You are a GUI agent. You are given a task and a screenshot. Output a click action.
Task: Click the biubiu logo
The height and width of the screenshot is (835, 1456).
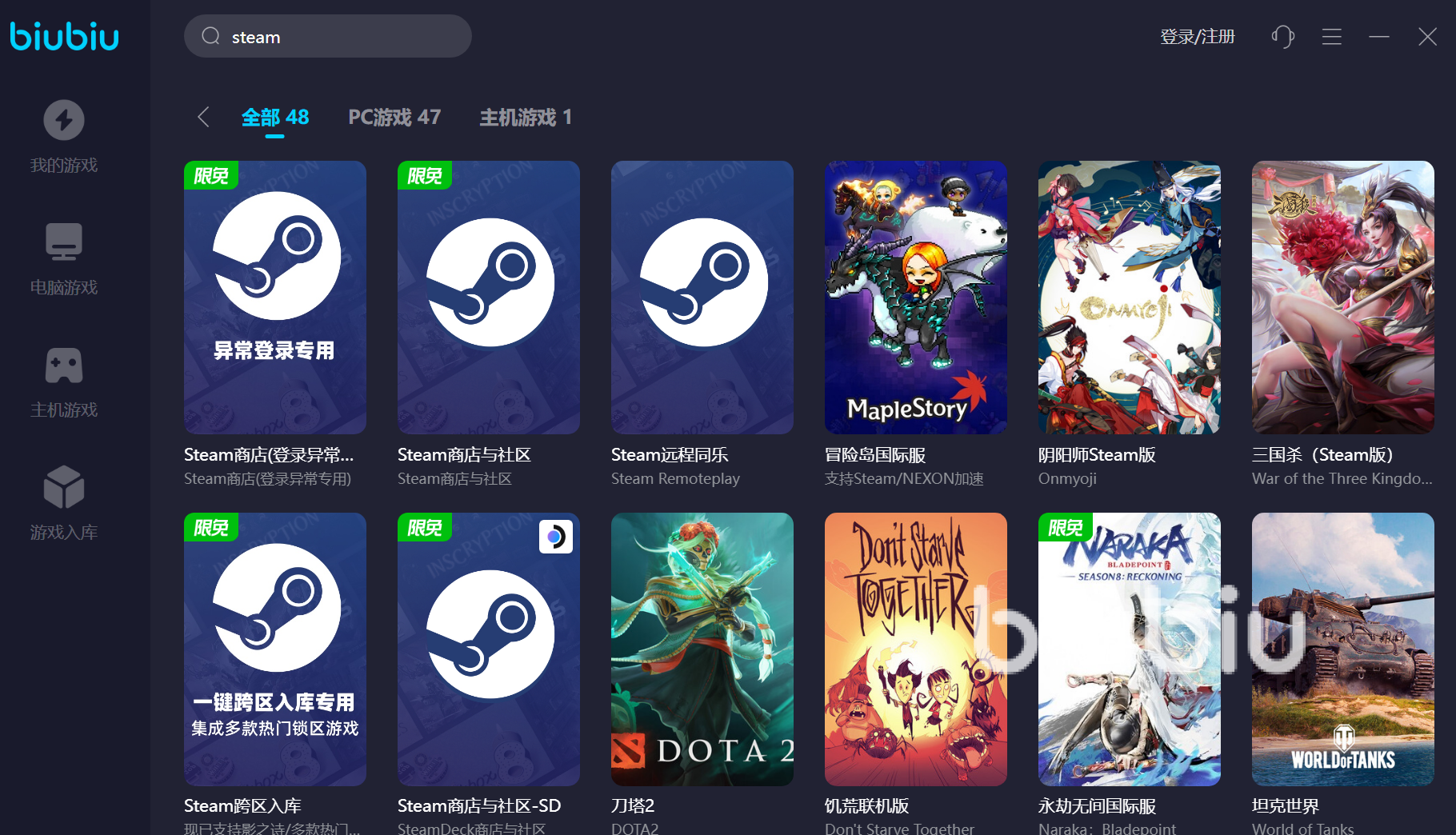tap(64, 37)
